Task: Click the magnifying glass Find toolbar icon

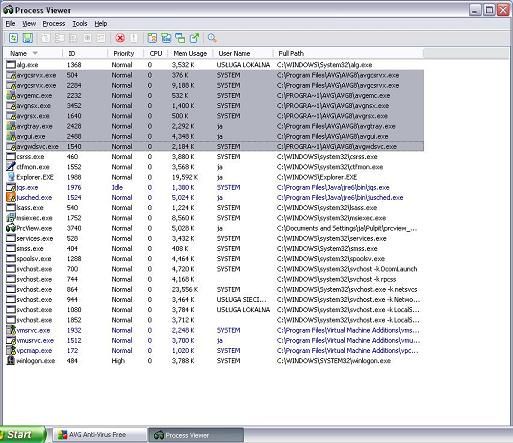Action: pyautogui.click(x=212, y=38)
